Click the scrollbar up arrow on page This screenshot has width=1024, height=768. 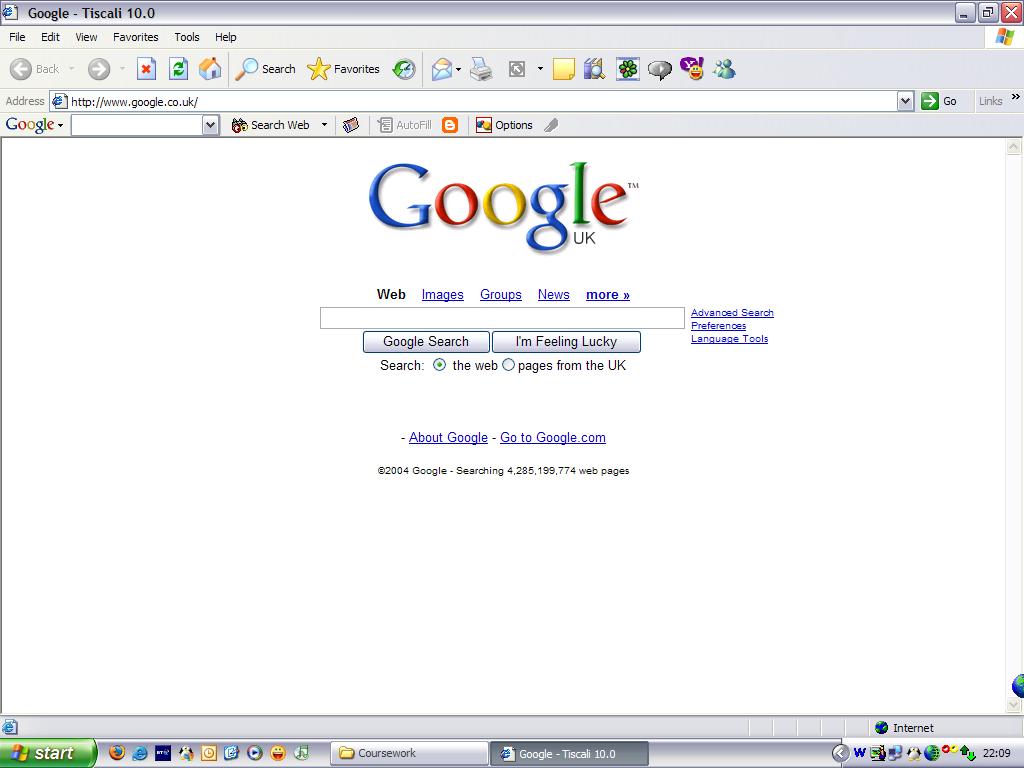click(1014, 147)
